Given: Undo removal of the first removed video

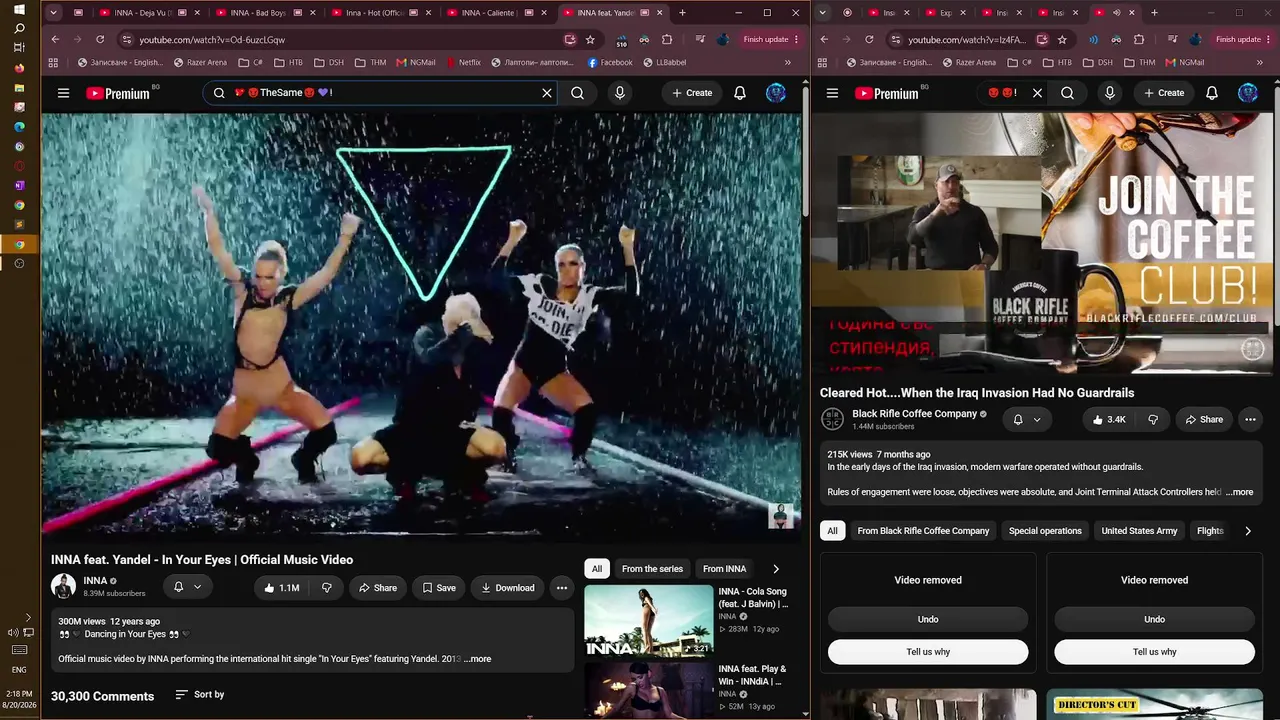Looking at the screenshot, I should 928,620.
